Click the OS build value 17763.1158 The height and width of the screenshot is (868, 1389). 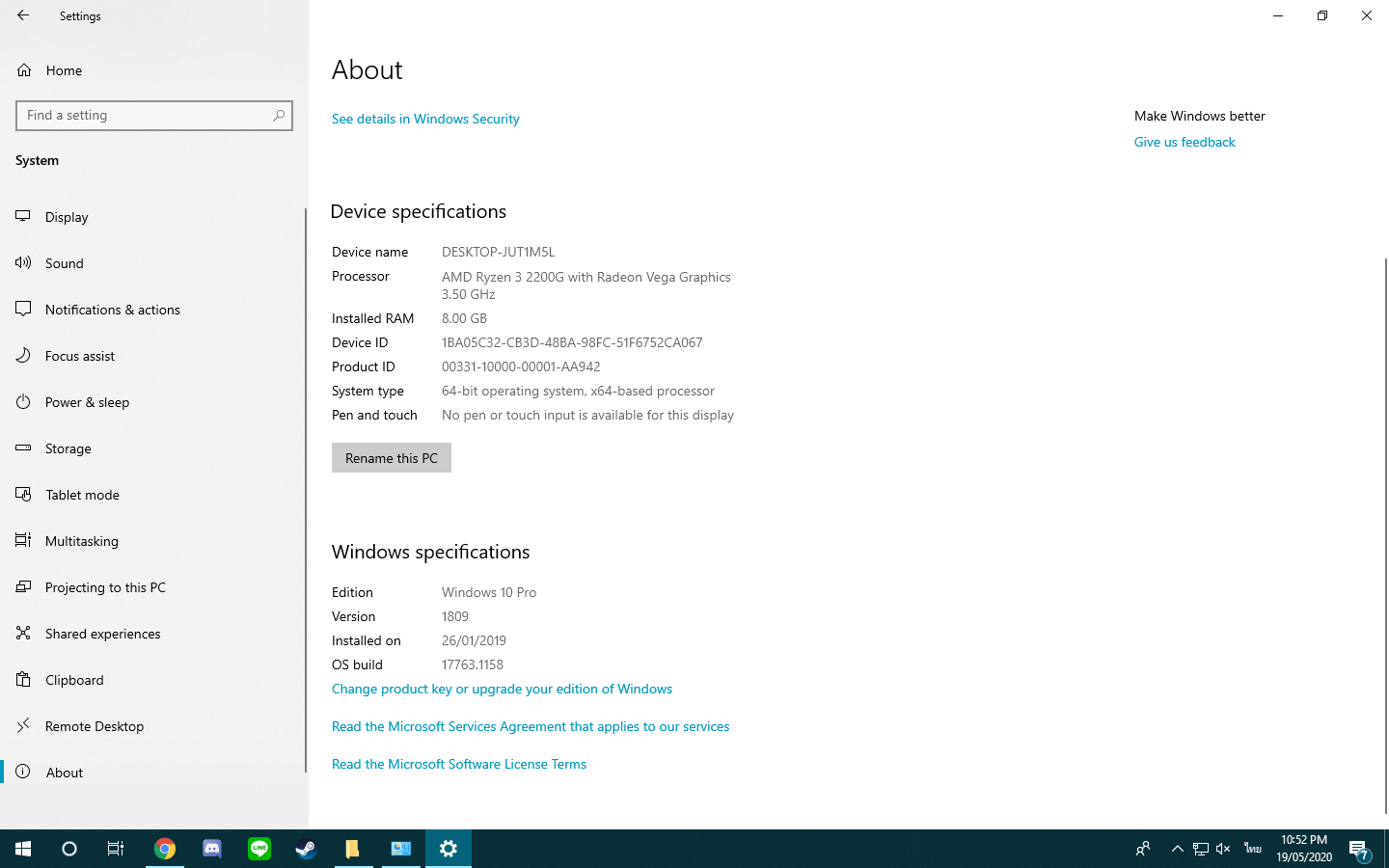point(473,665)
